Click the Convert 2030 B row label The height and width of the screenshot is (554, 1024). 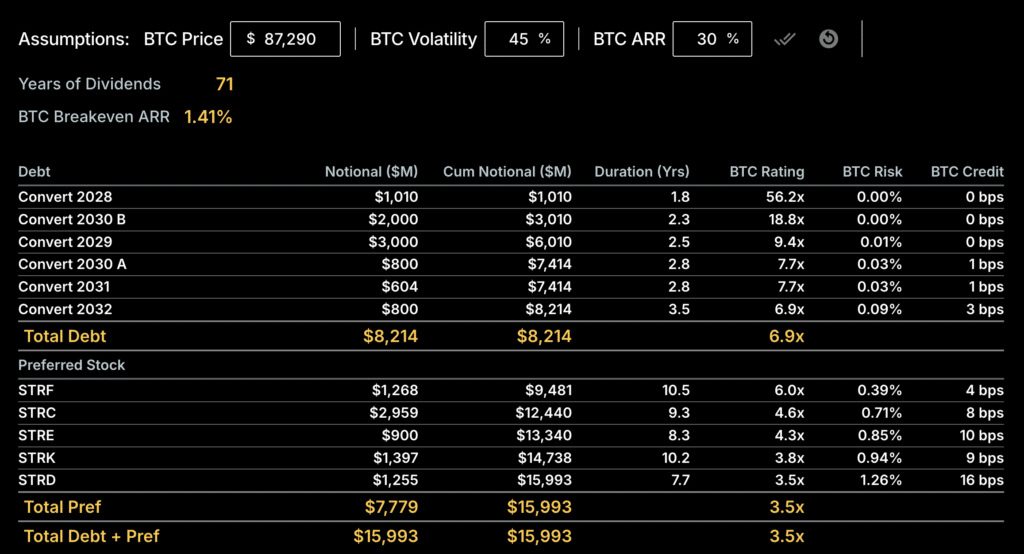click(72, 219)
